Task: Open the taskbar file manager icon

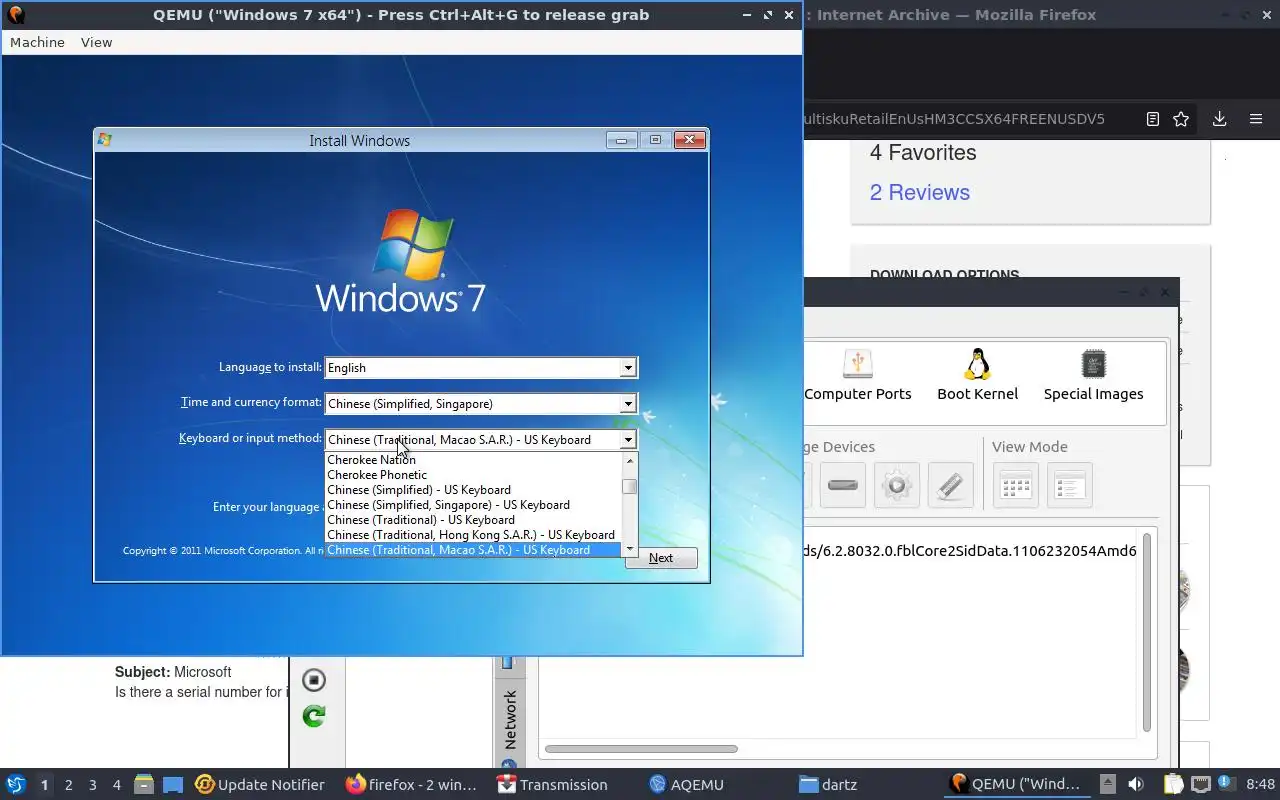Action: [143, 784]
